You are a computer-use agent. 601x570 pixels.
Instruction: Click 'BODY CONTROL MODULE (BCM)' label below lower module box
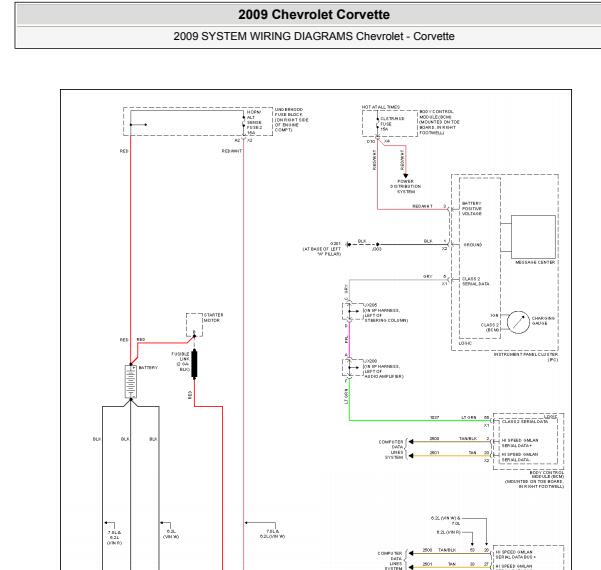[x=535, y=480]
